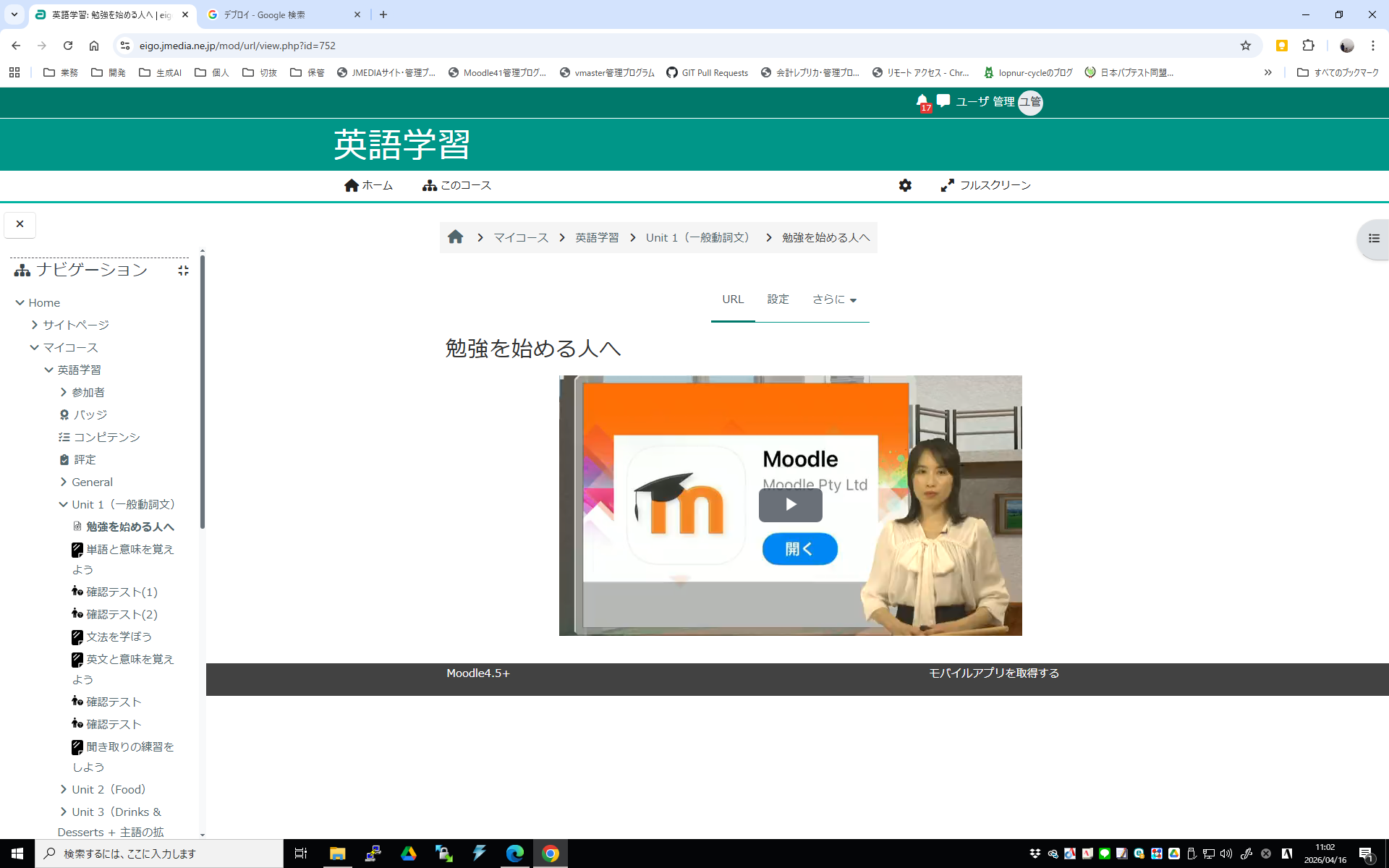Click the taskbar search box
This screenshot has width=1389, height=868.
click(159, 854)
